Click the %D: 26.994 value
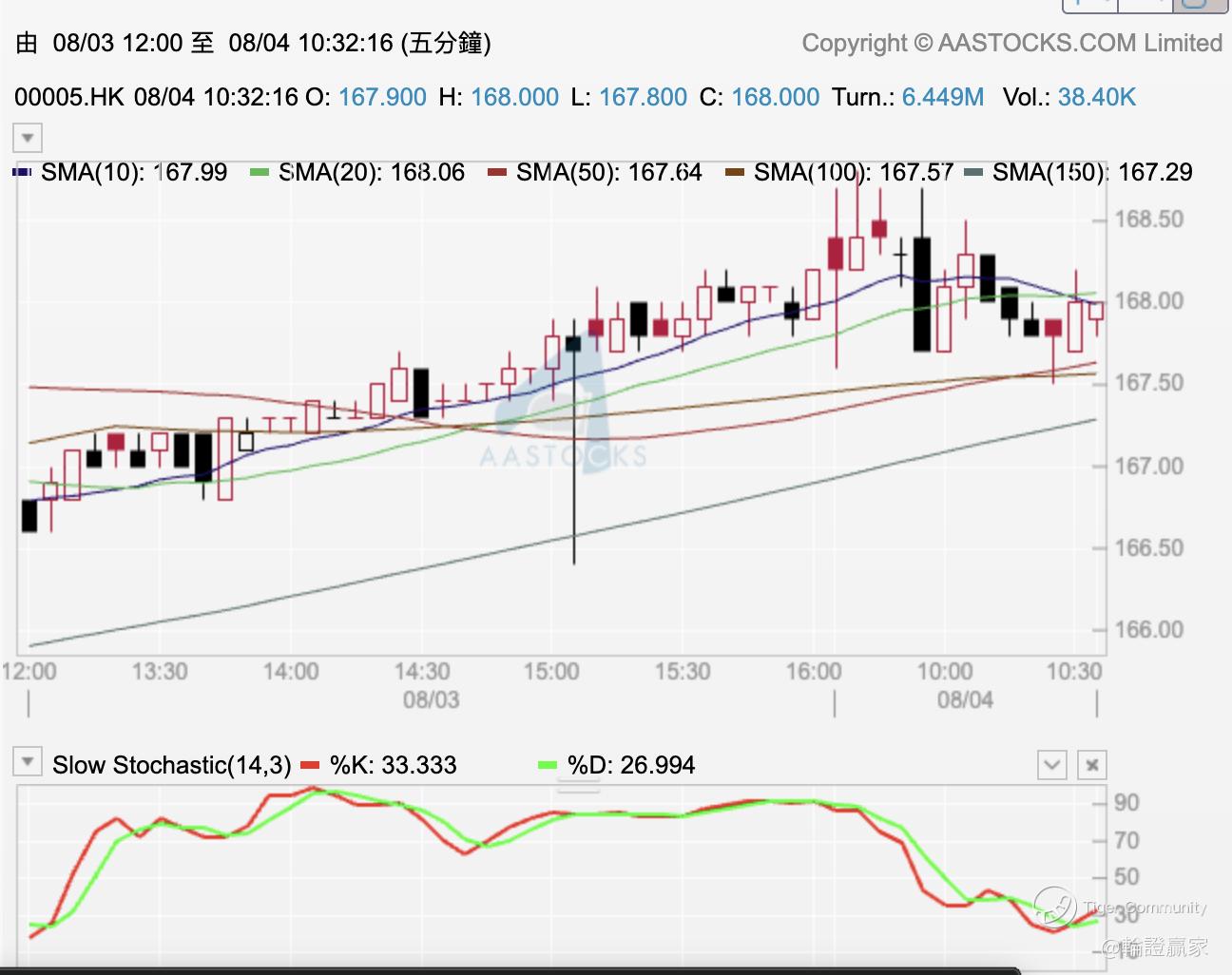This screenshot has height=975, width=1232. pyautogui.click(x=631, y=765)
